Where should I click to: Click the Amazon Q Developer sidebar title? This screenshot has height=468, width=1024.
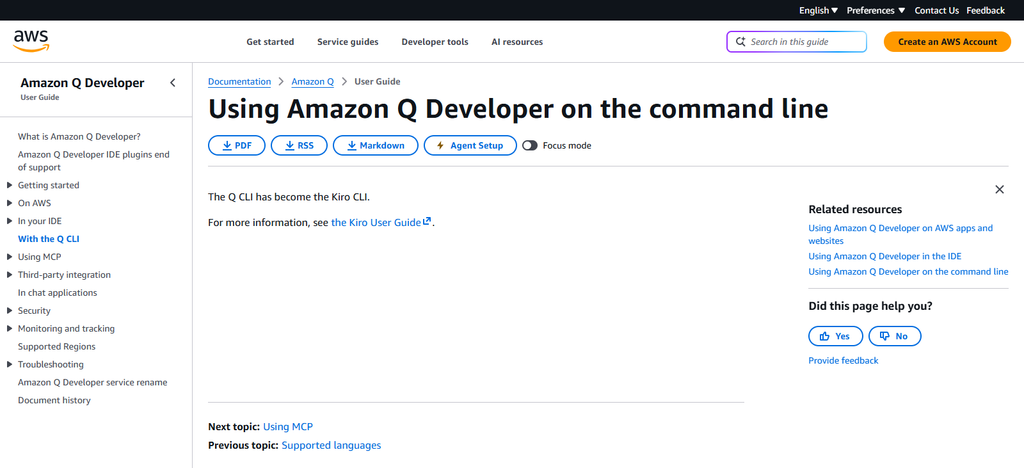82,83
